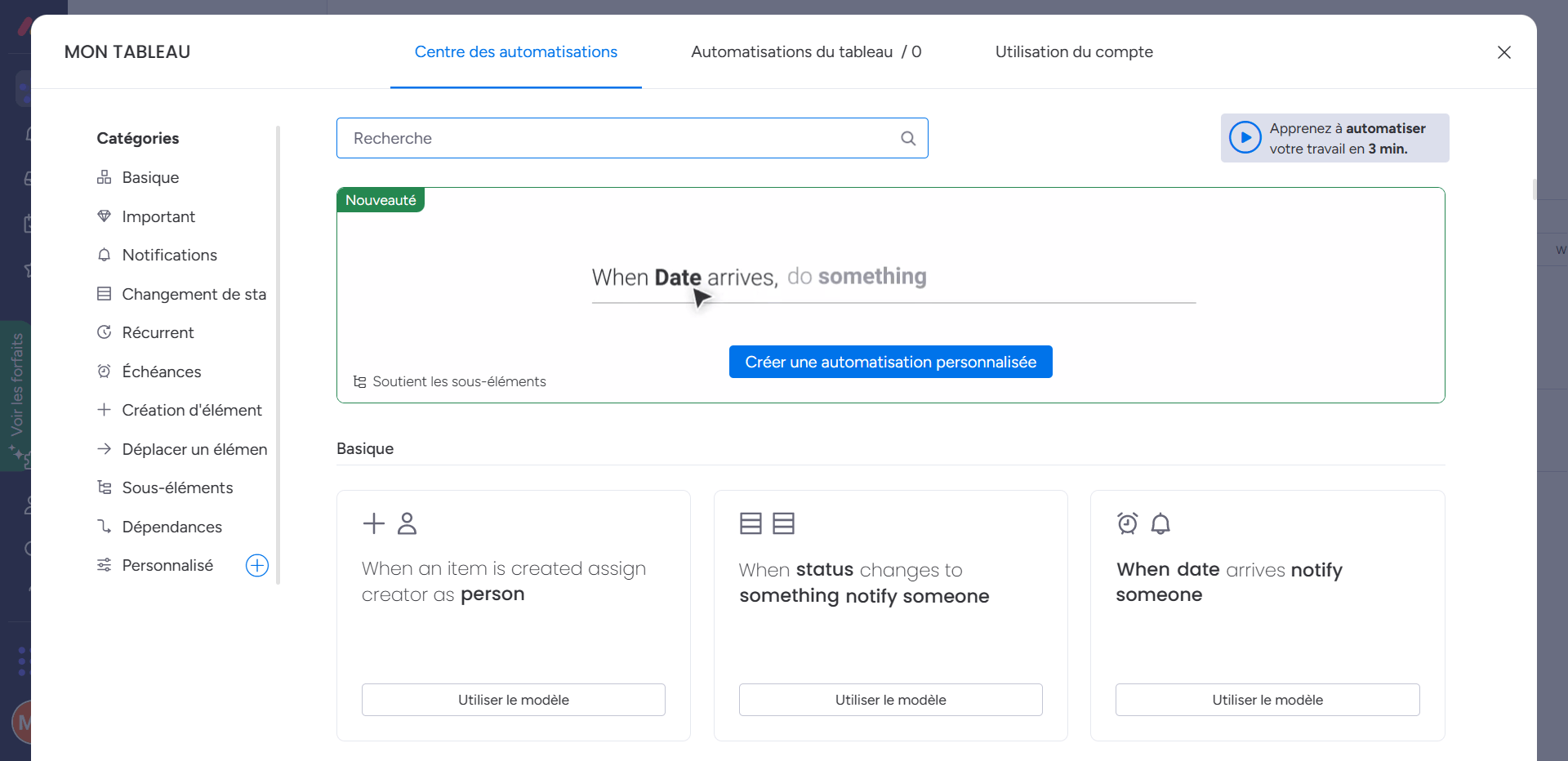The image size is (1568, 761).
Task: Open the Sous-éléments category
Action: point(176,487)
